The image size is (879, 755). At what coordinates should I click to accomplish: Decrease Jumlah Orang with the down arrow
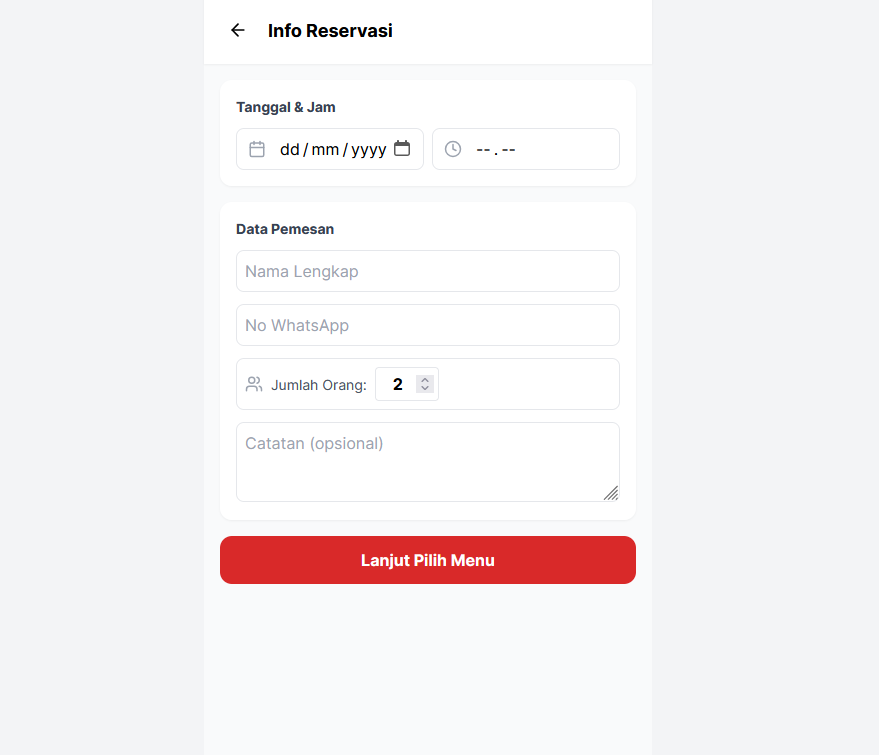click(425, 389)
